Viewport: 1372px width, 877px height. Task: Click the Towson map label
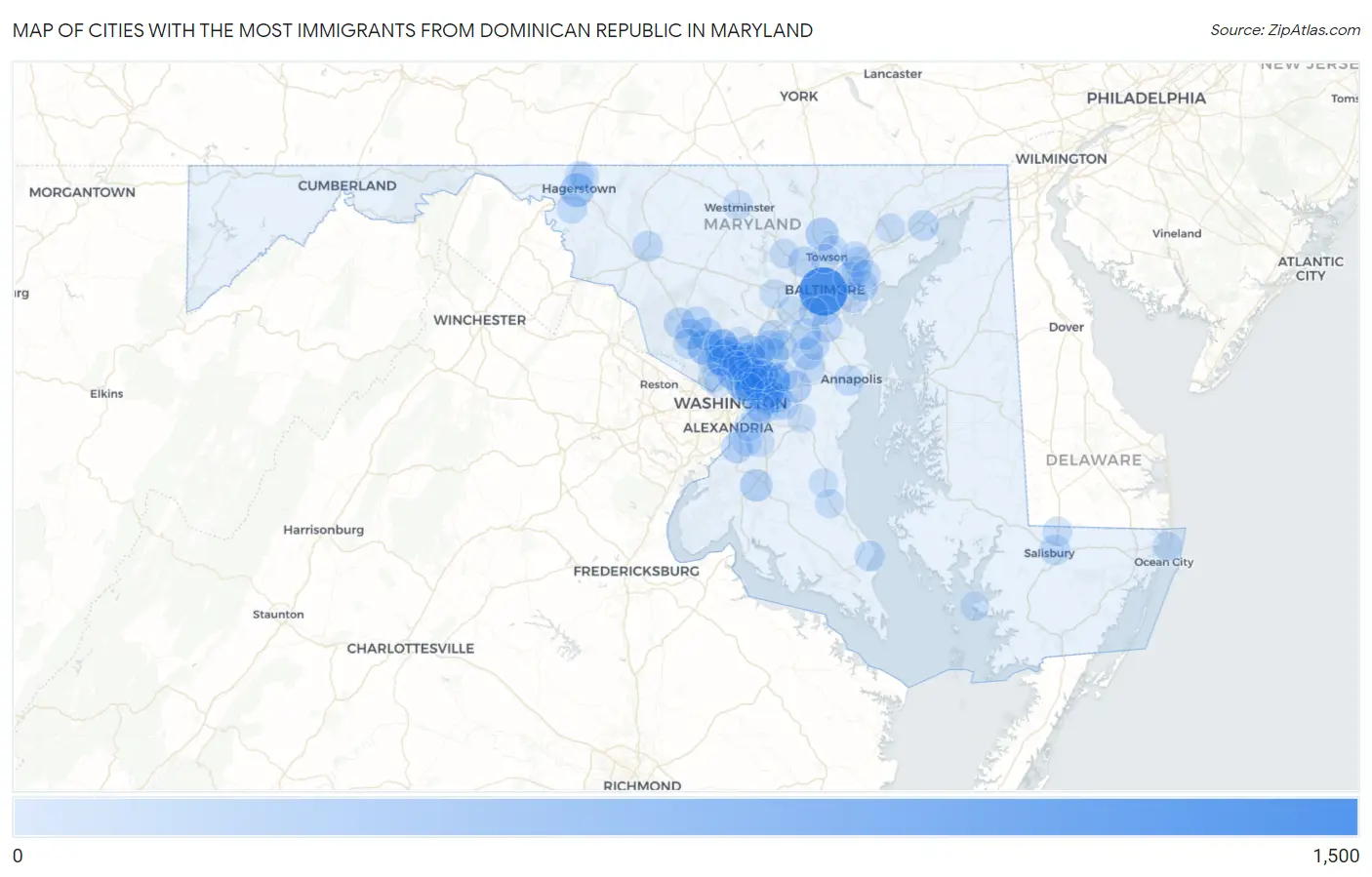coord(827,257)
